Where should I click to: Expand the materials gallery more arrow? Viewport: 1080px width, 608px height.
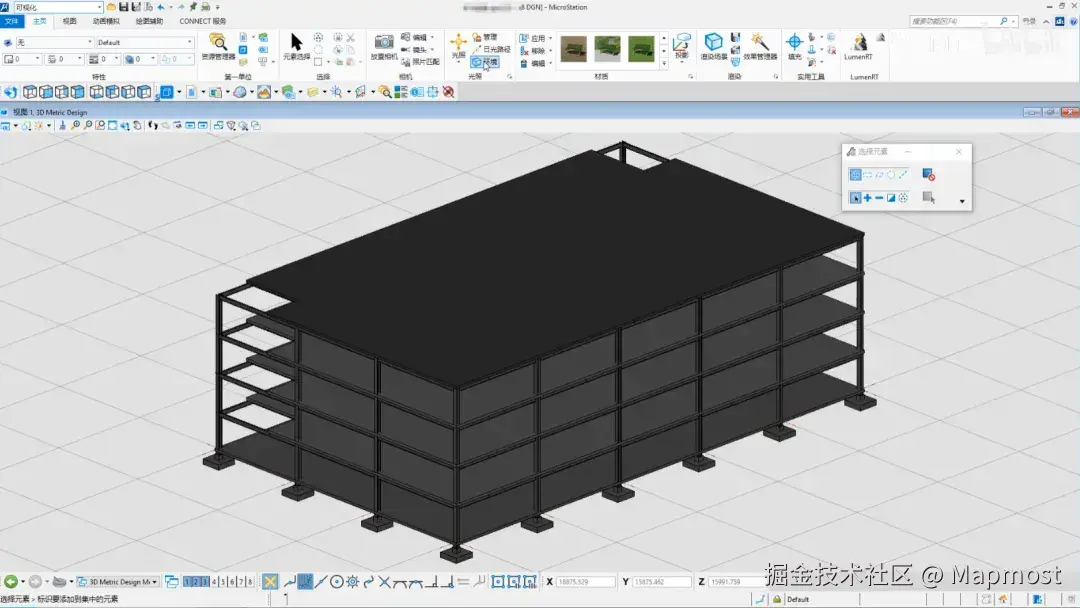click(x=664, y=63)
